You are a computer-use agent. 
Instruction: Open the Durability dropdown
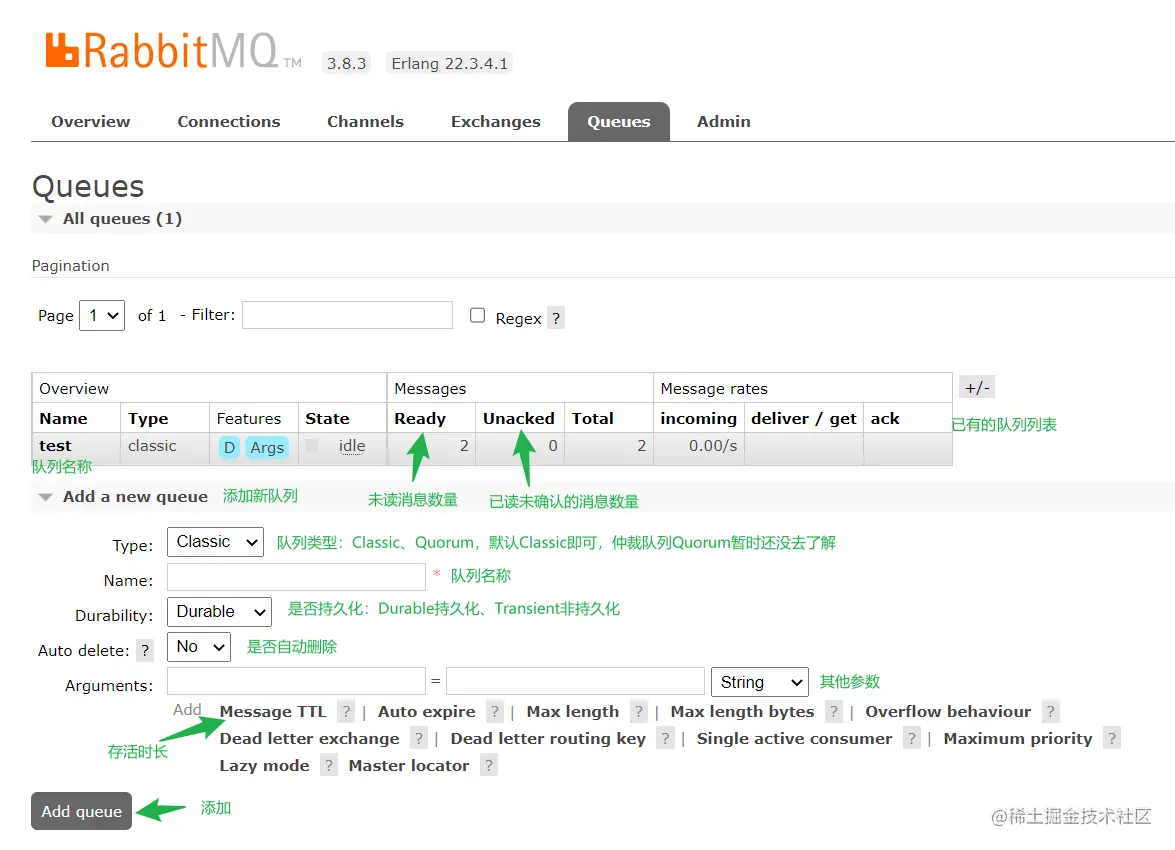[x=219, y=612]
